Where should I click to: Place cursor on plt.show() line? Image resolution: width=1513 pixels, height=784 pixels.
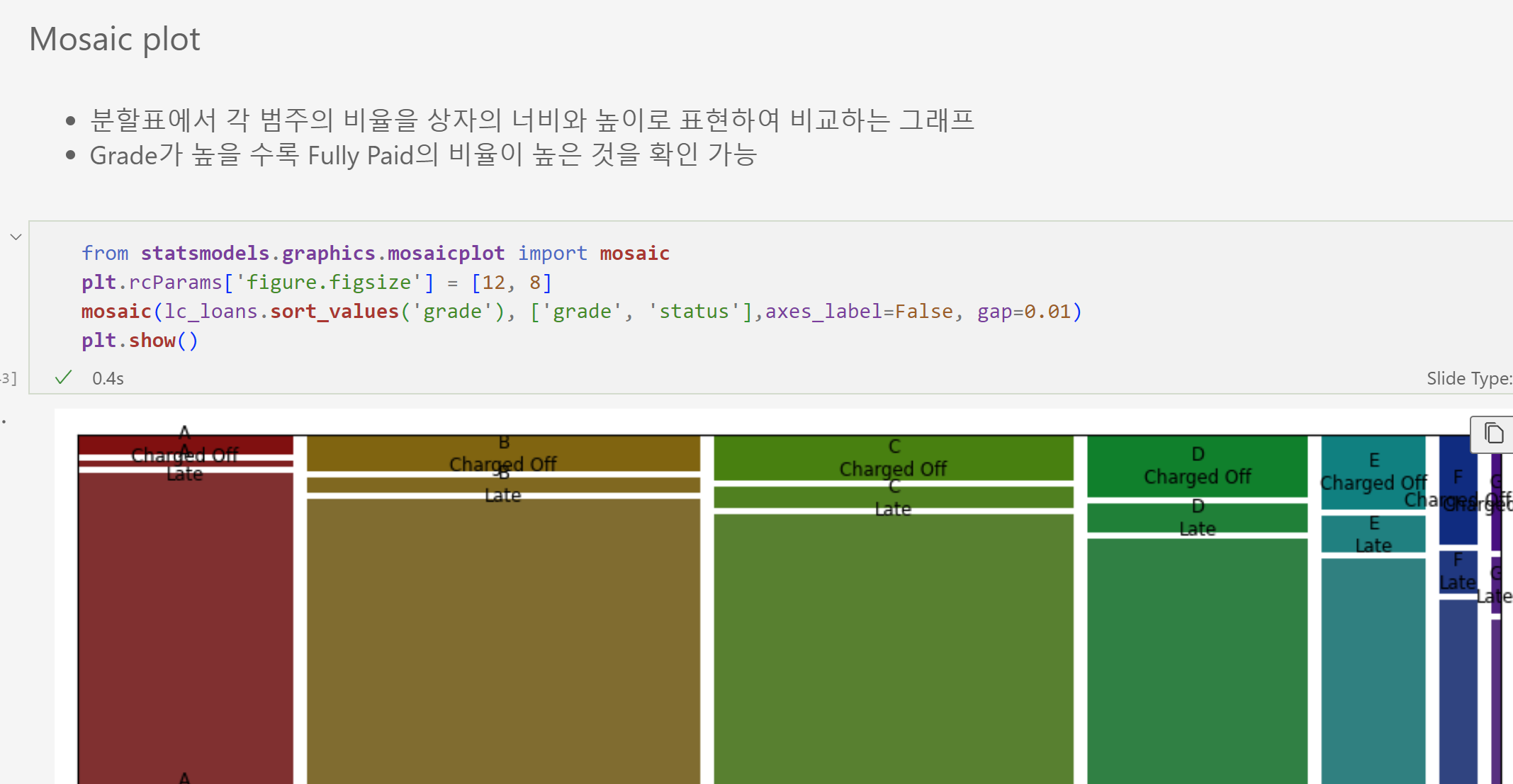pos(140,341)
